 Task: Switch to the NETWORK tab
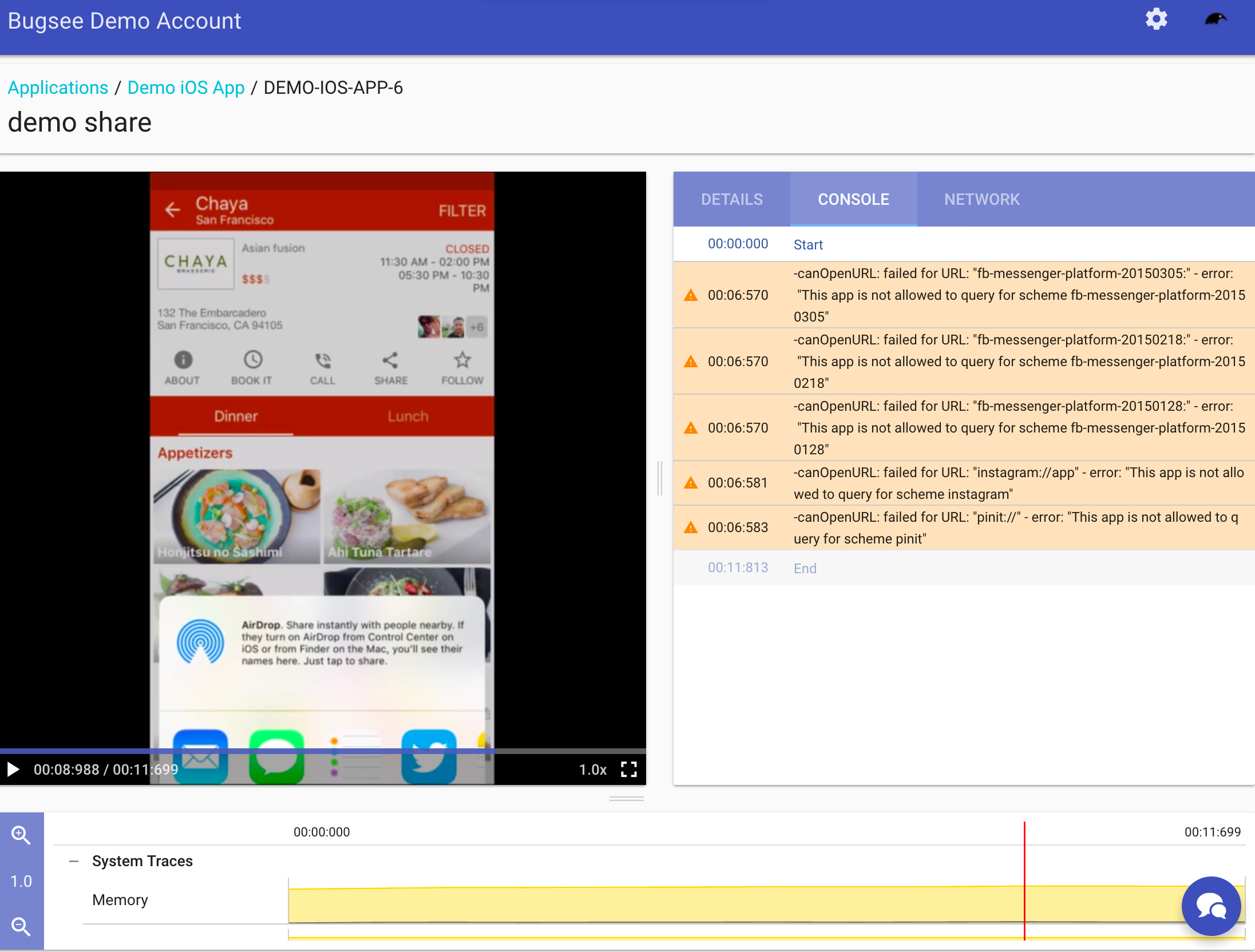[x=981, y=199]
